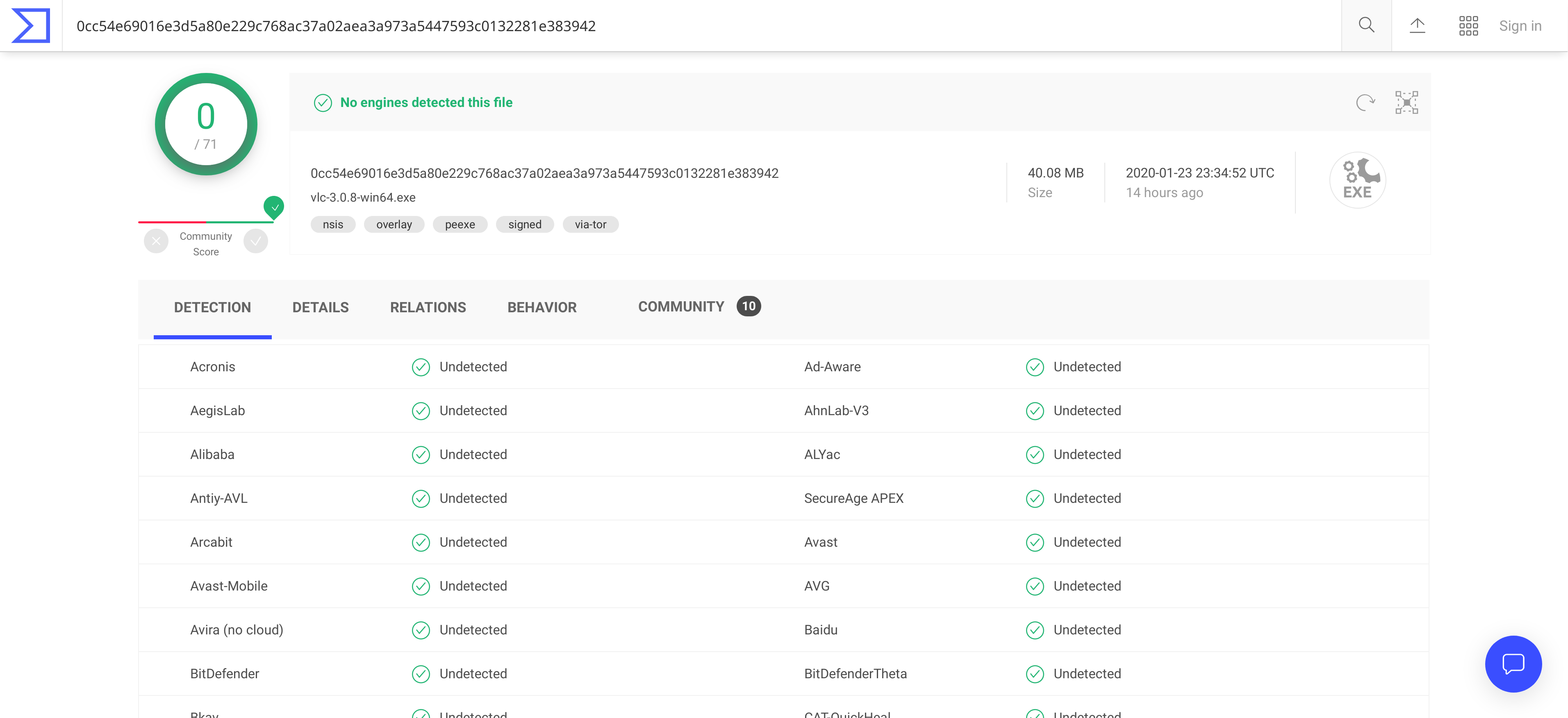Click the nsis tag
1568x718 pixels.
pos(333,225)
